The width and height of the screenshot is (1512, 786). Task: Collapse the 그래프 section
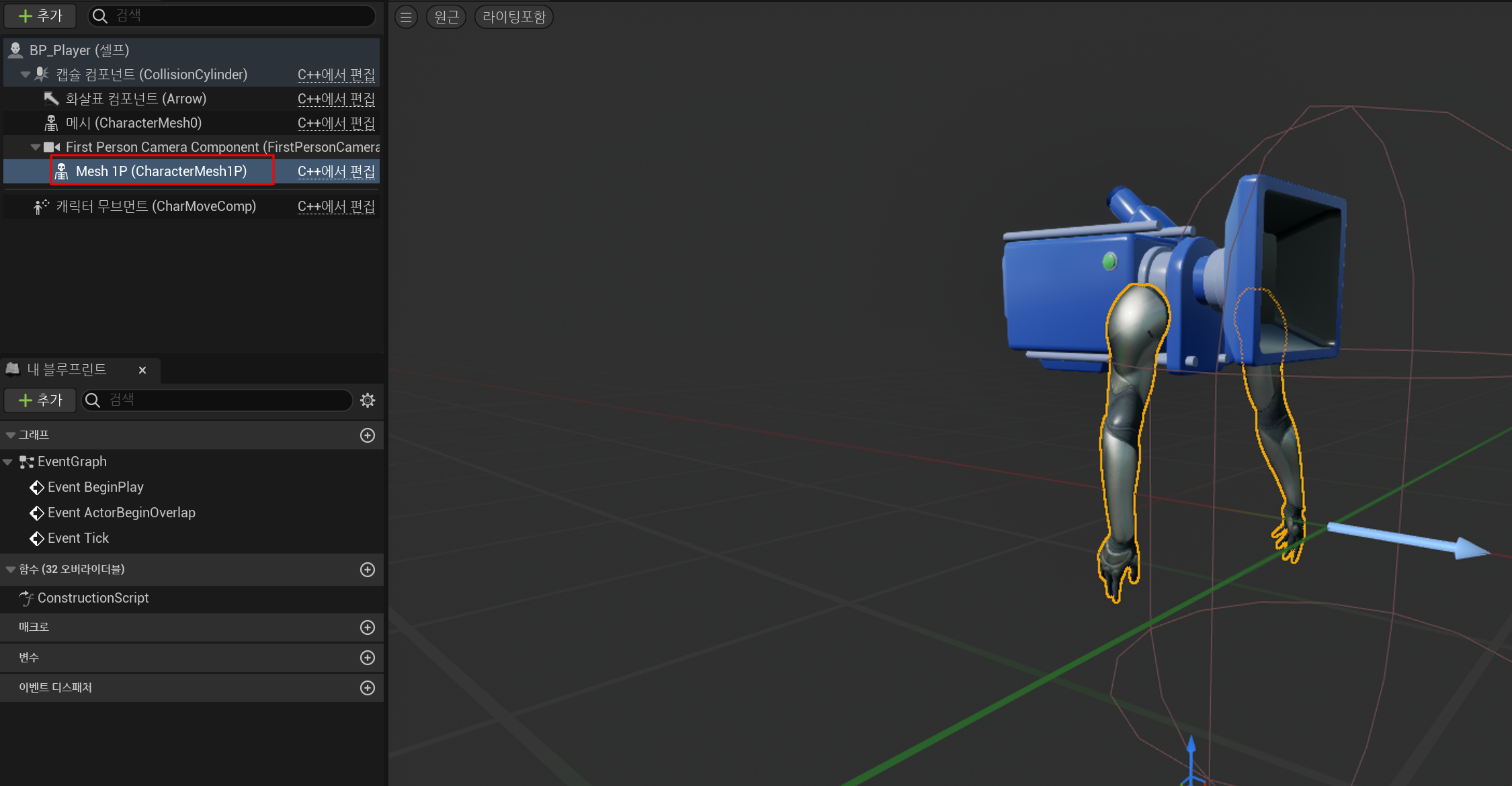tap(11, 435)
